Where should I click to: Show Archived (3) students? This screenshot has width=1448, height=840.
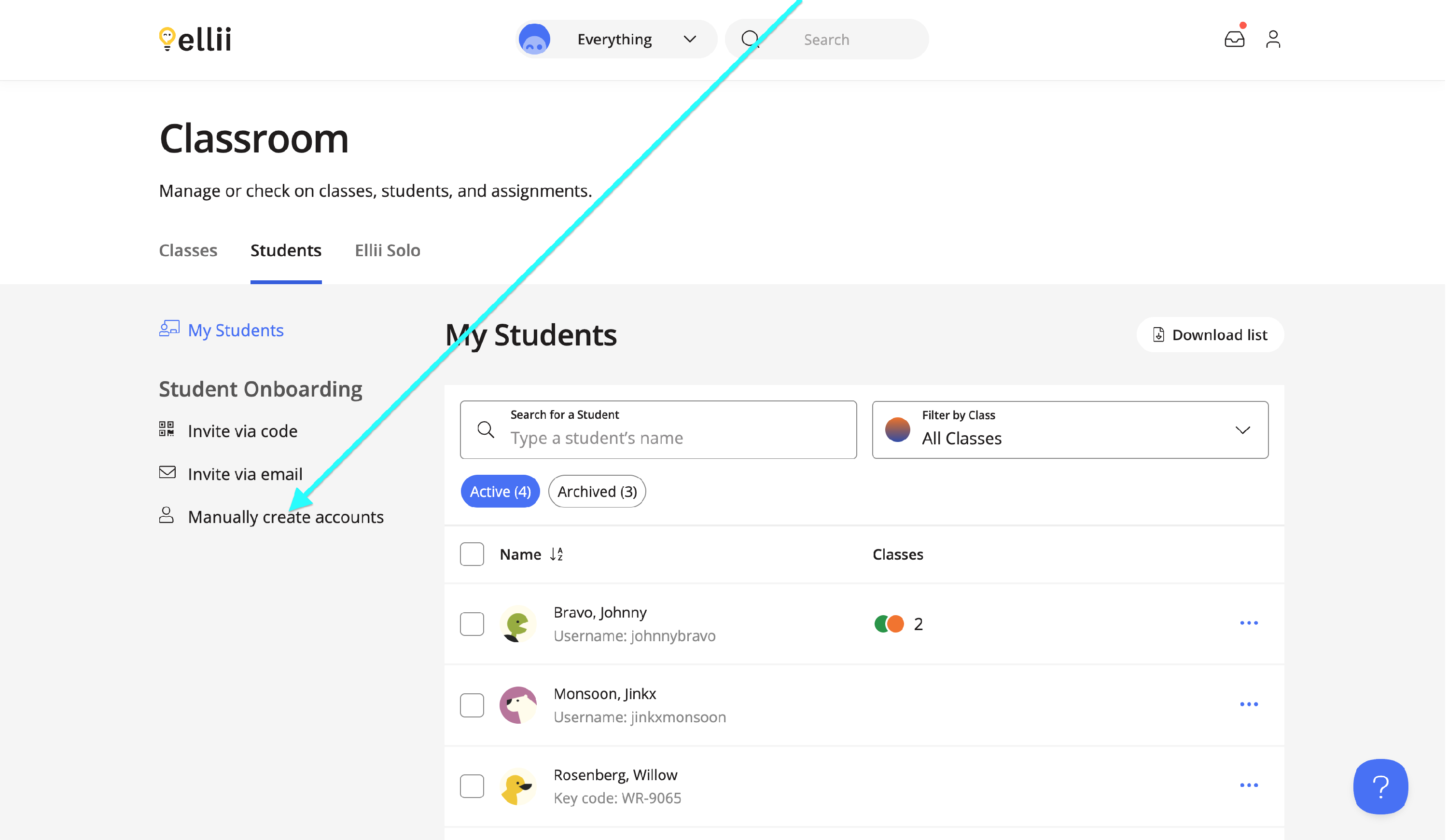pyautogui.click(x=598, y=492)
